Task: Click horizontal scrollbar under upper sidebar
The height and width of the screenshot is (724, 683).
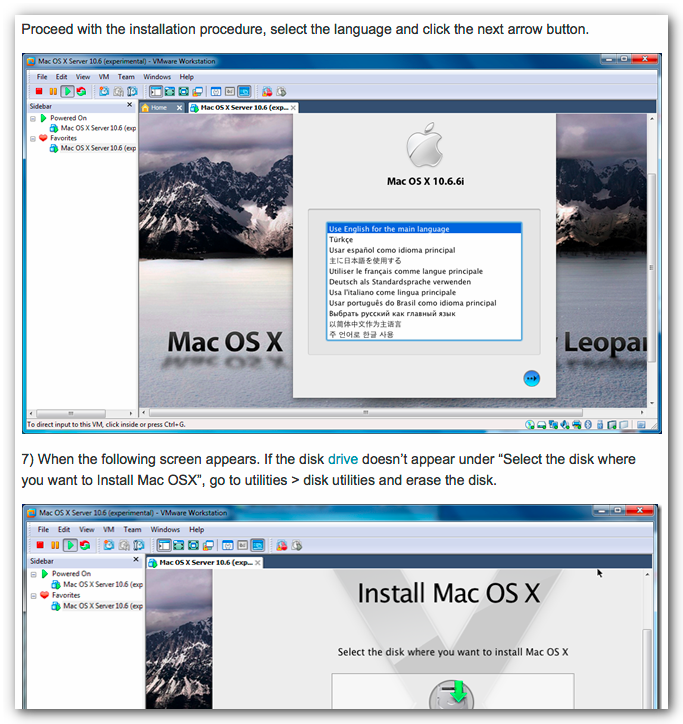Action: (x=71, y=413)
